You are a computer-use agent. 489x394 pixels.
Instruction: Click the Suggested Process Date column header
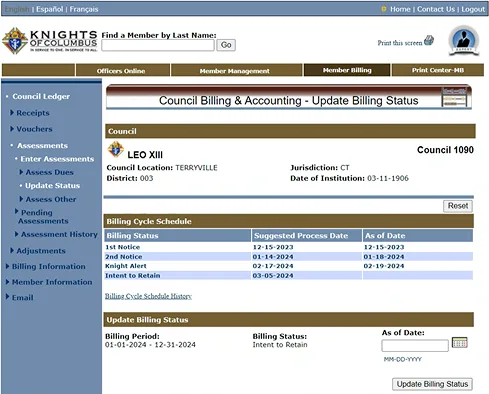[x=307, y=236]
